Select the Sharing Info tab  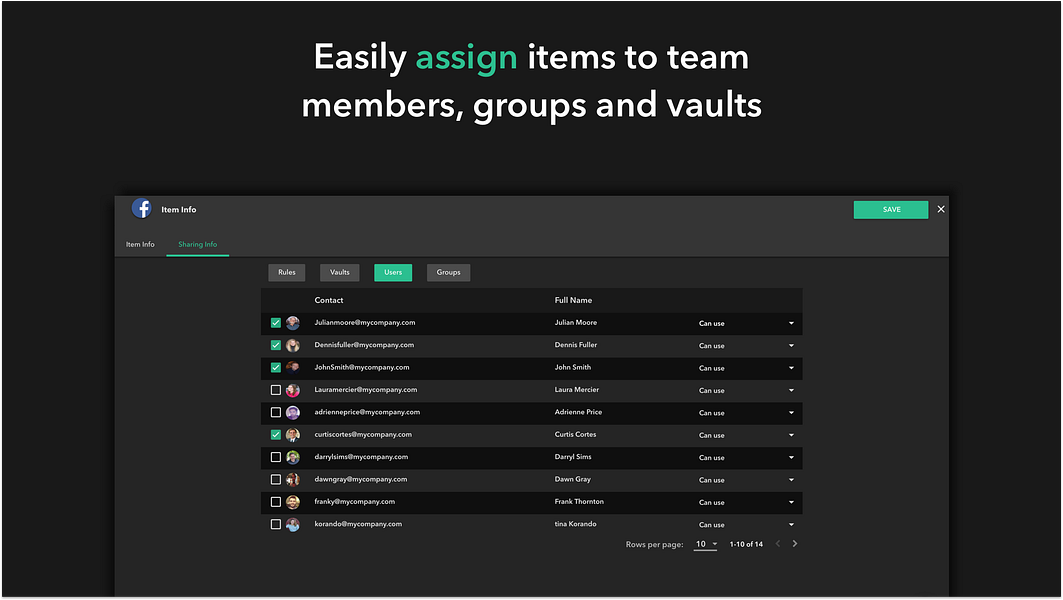point(197,243)
